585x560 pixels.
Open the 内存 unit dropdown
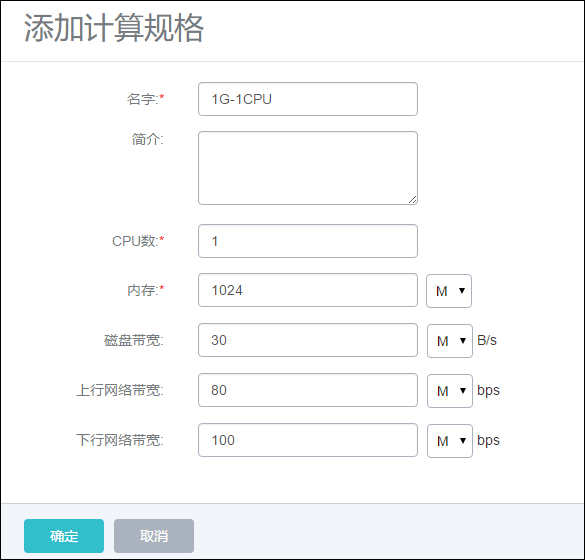tap(449, 291)
